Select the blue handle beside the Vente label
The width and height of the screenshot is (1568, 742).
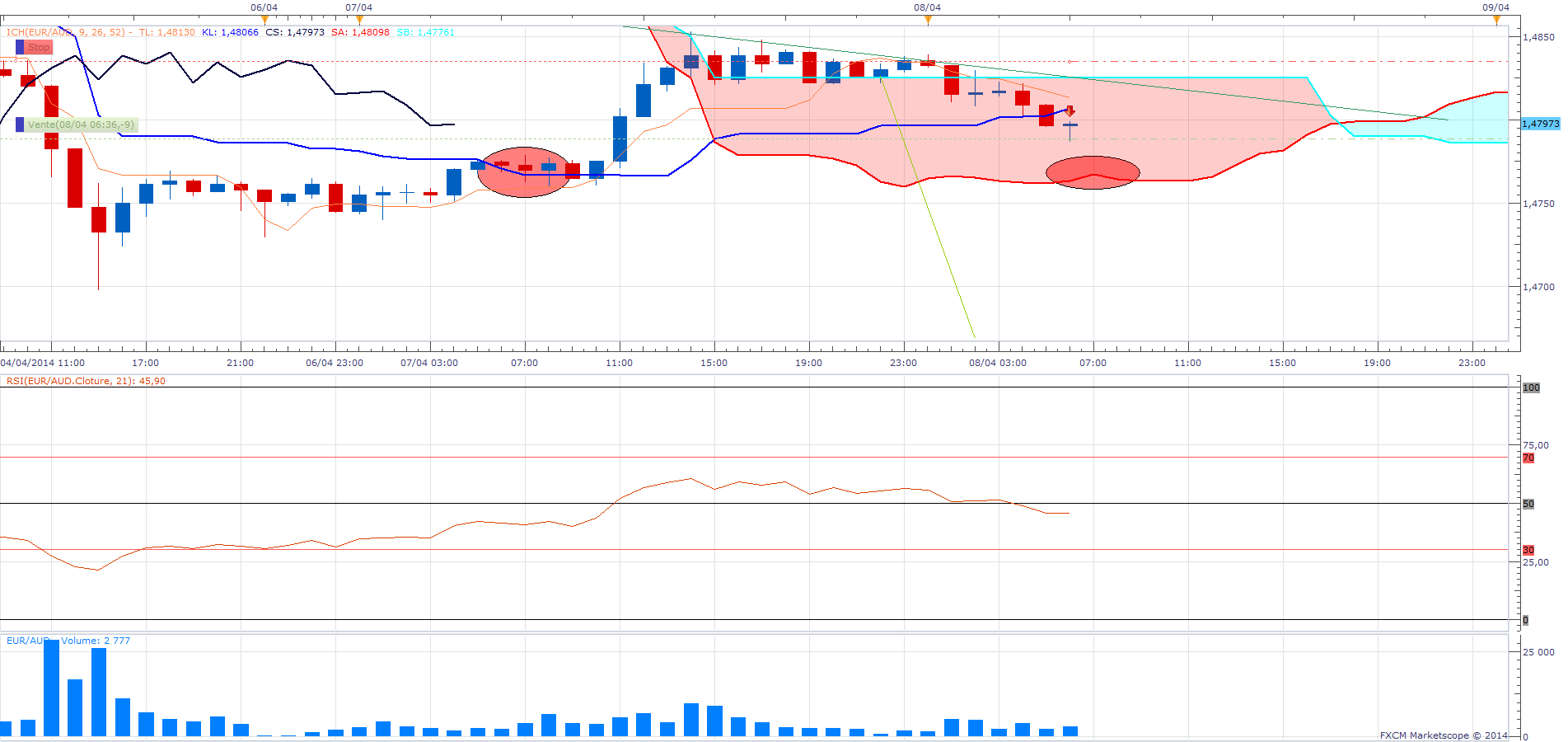(20, 125)
